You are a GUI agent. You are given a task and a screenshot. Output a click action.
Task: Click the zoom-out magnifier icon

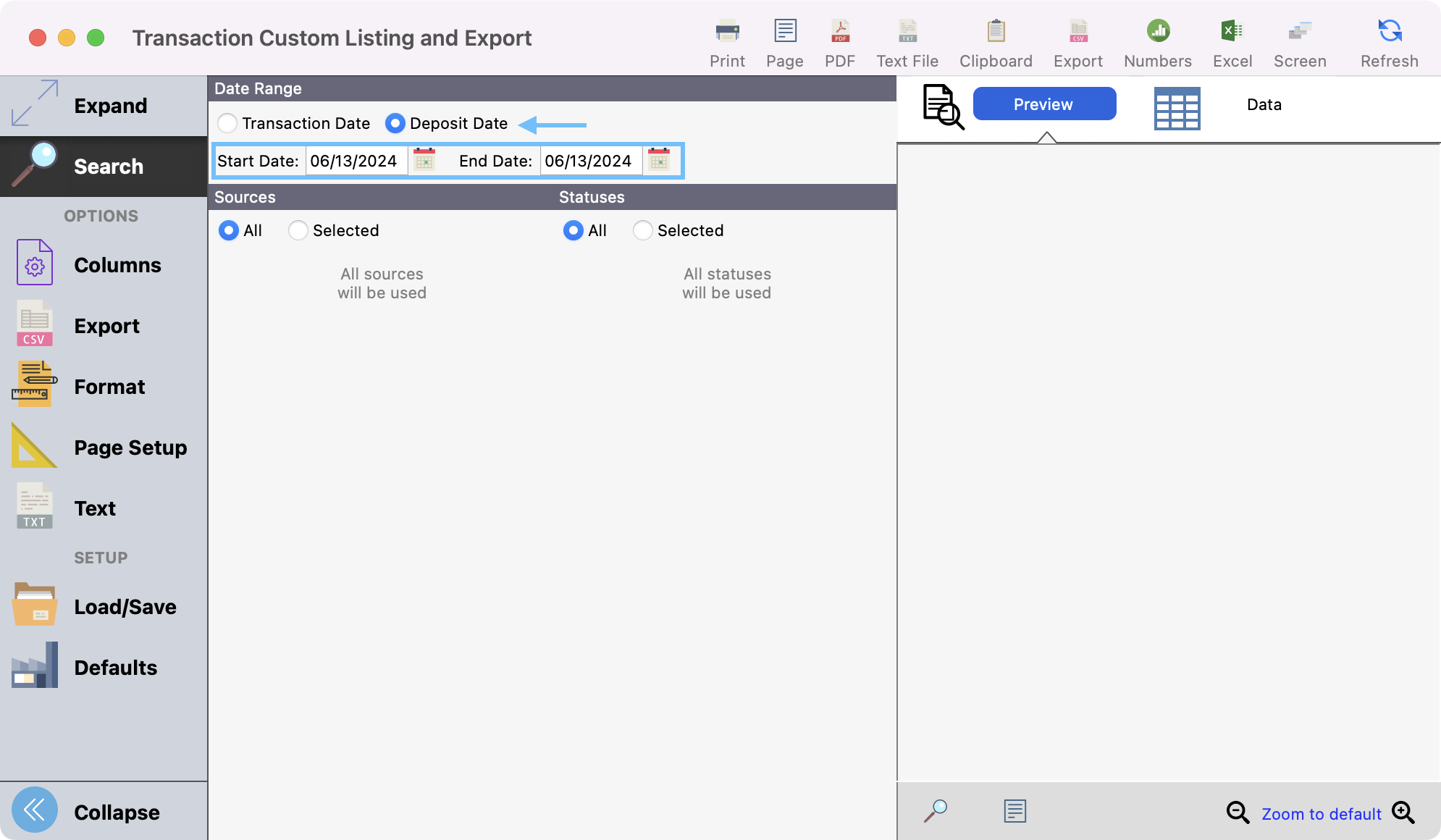(1238, 812)
